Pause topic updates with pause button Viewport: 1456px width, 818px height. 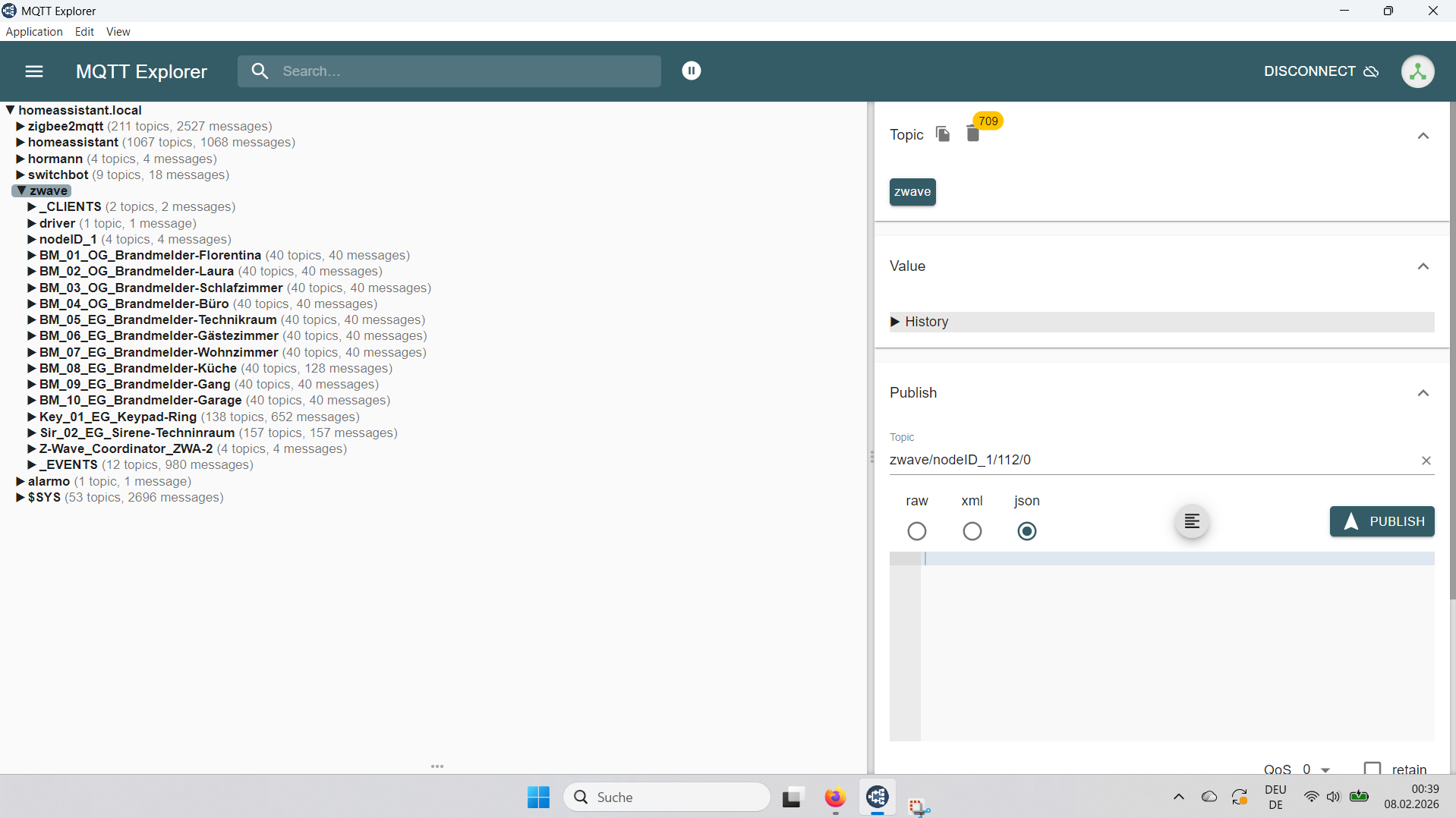coord(691,71)
